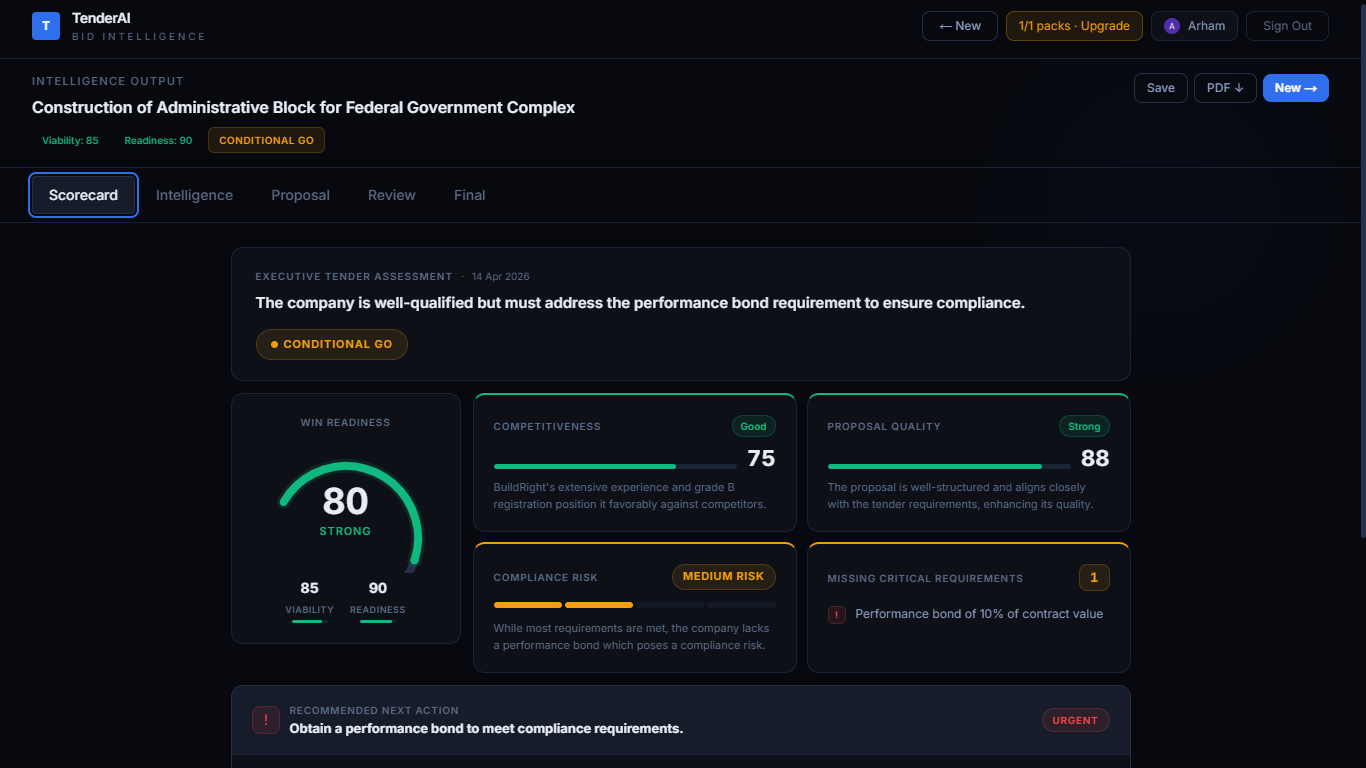Sign Out of the account
Screen dimensions: 1366x768
click(x=1287, y=26)
